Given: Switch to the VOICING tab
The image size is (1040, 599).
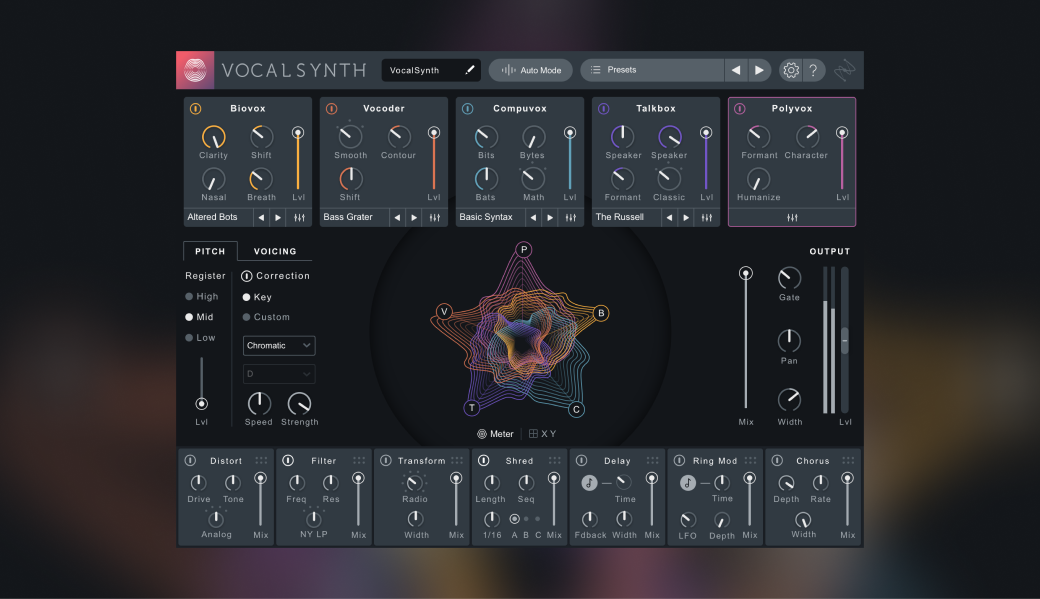Looking at the screenshot, I should coord(275,251).
